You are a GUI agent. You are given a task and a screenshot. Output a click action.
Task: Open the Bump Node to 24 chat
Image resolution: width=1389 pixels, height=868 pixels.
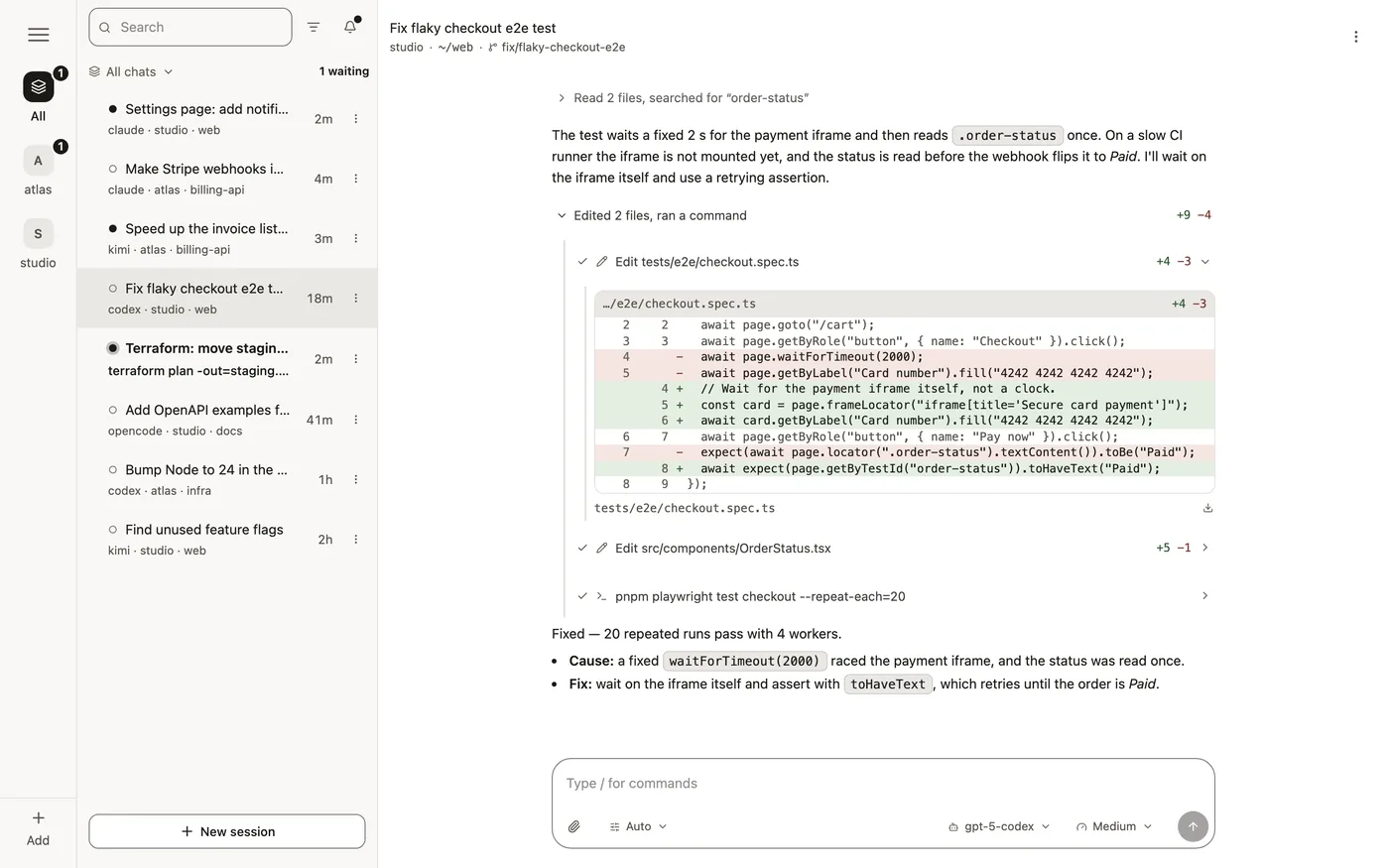227,479
